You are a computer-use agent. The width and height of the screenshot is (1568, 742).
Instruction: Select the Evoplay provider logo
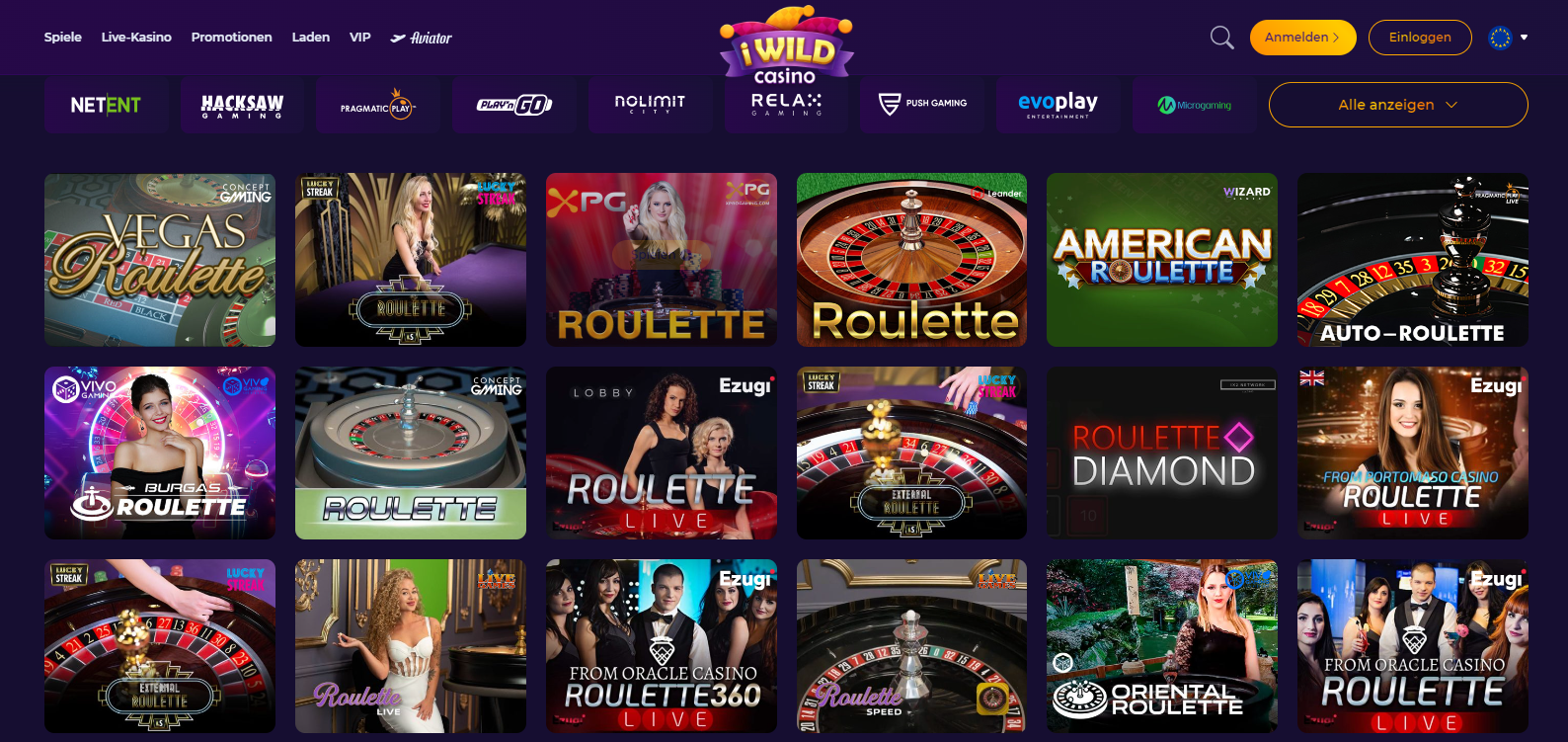coord(1058,105)
